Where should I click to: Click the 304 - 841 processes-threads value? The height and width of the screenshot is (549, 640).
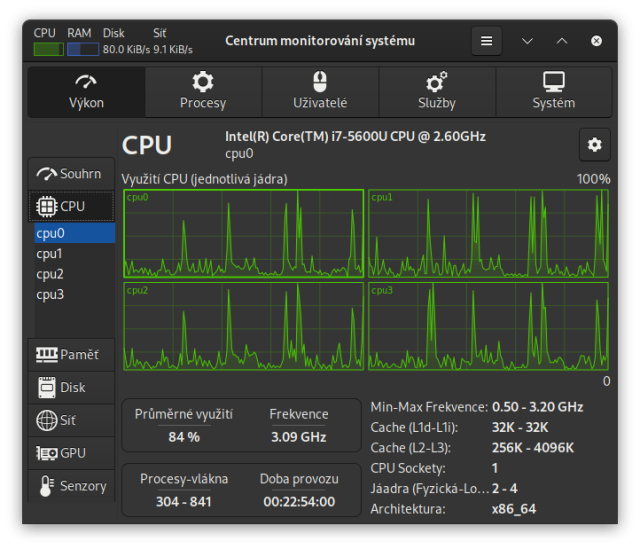(x=184, y=501)
